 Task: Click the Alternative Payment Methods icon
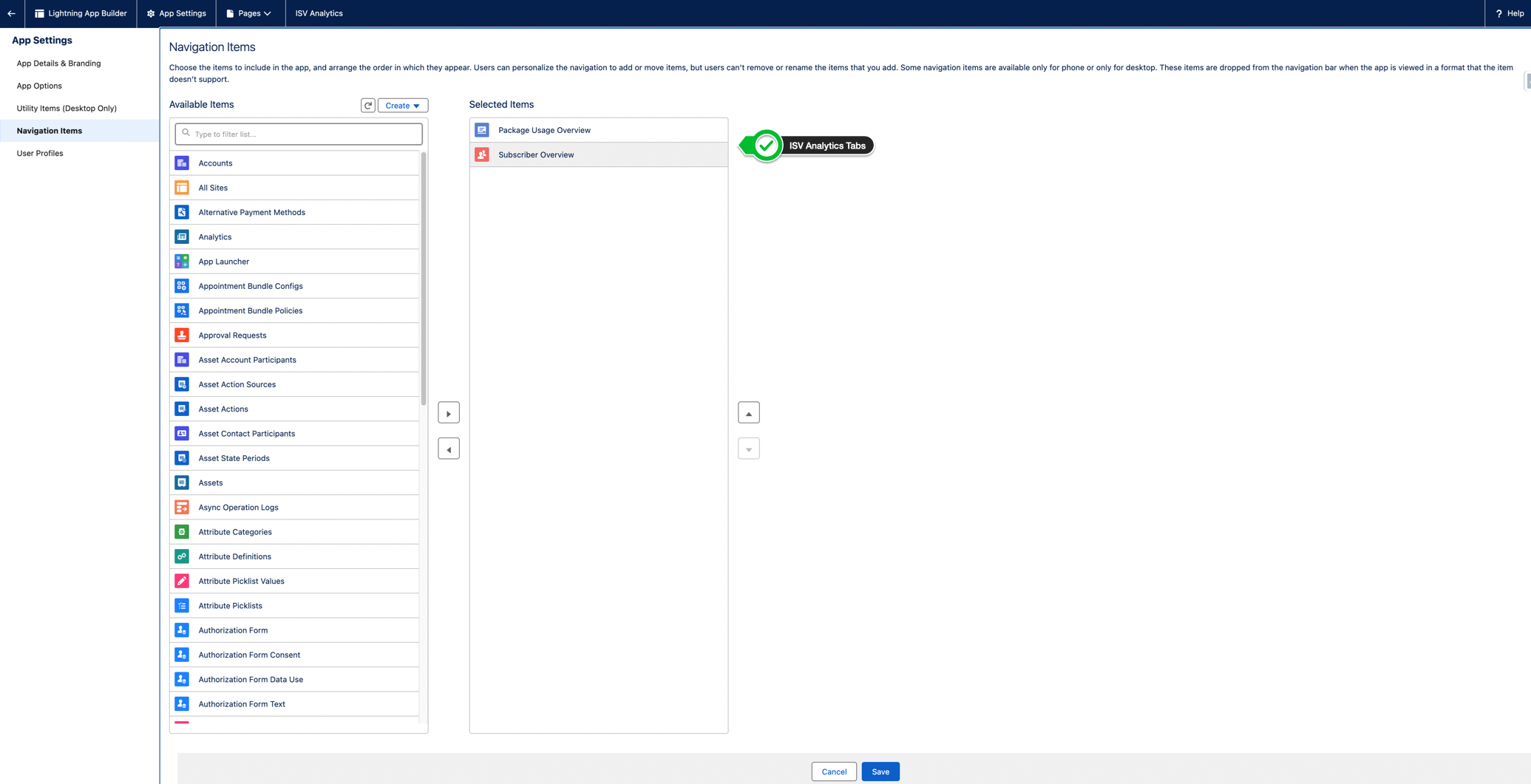point(182,212)
